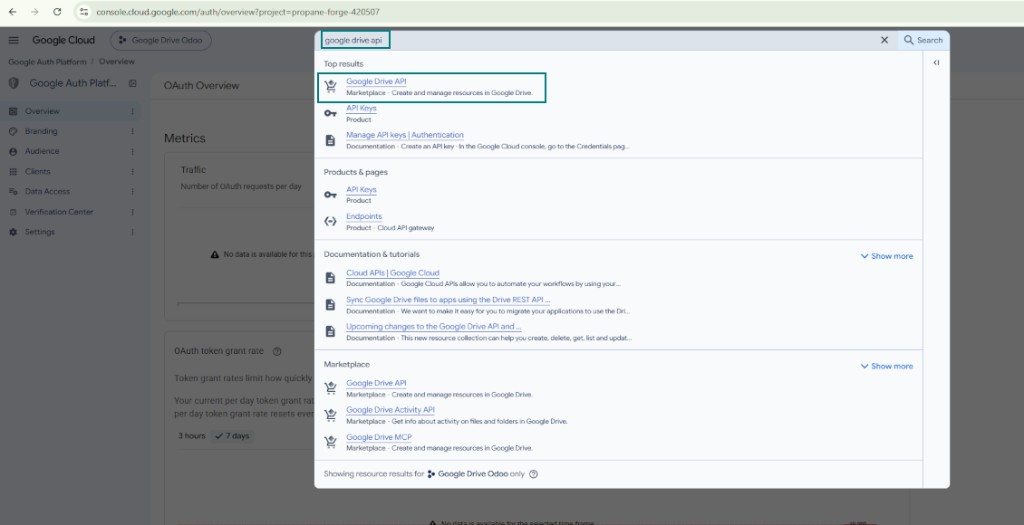
Task: Click the Endpoints brackets icon
Action: [330, 221]
